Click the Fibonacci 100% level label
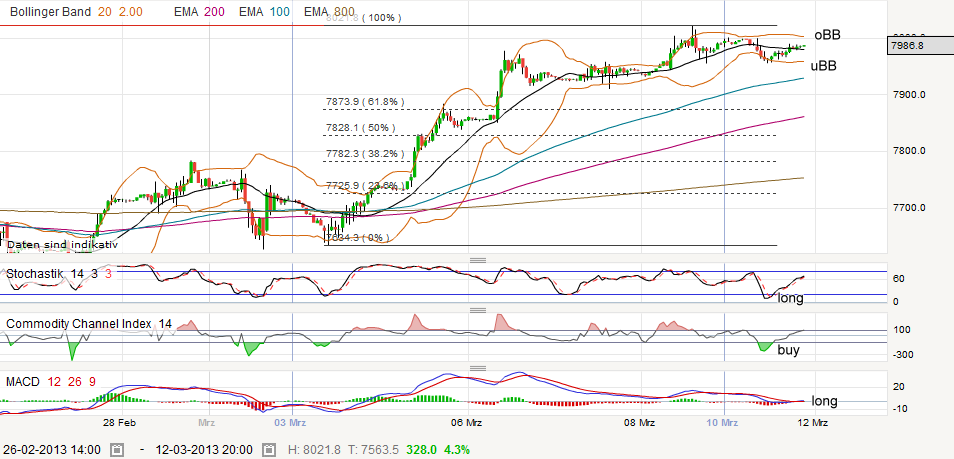 (x=364, y=18)
